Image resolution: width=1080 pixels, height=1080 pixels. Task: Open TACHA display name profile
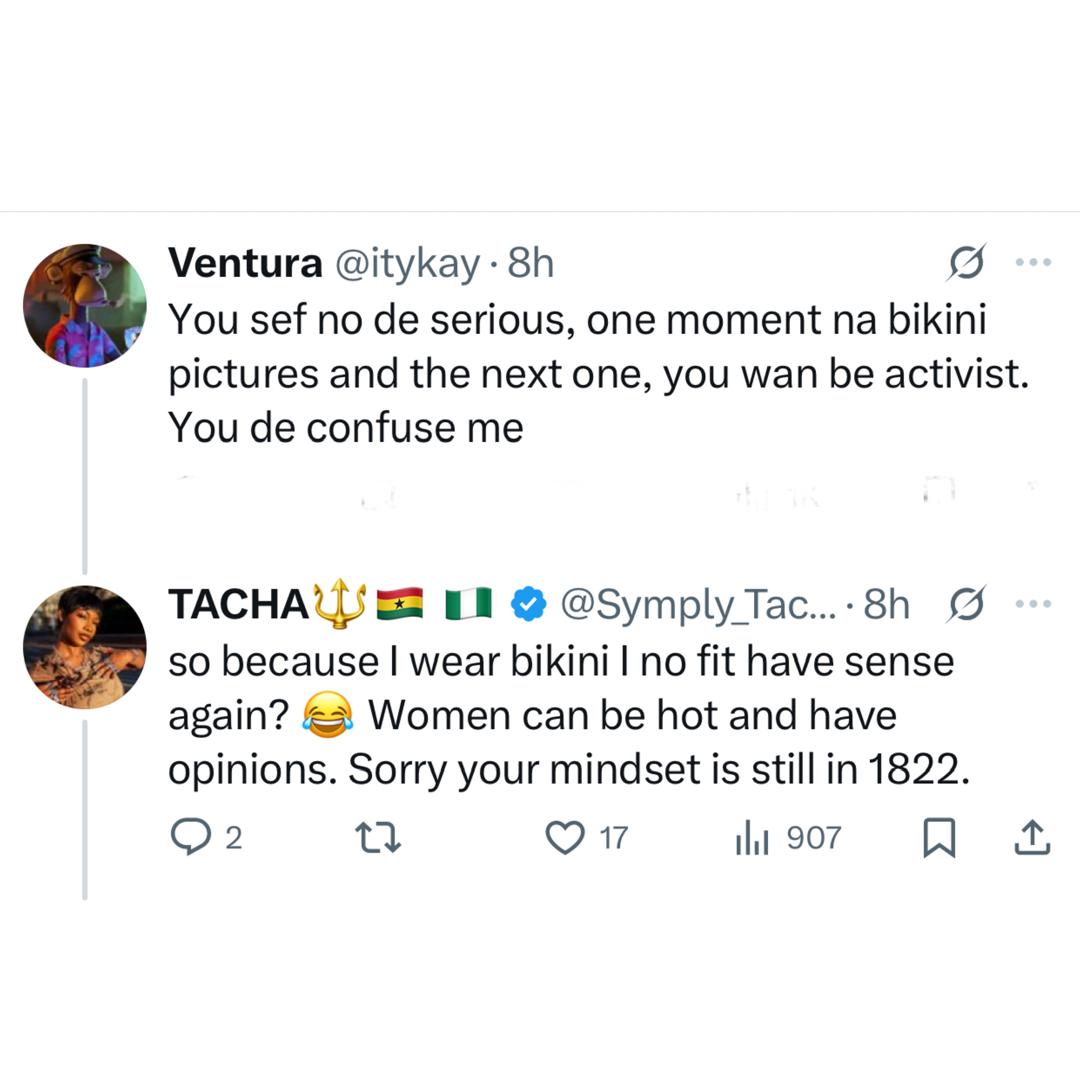pyautogui.click(x=238, y=604)
